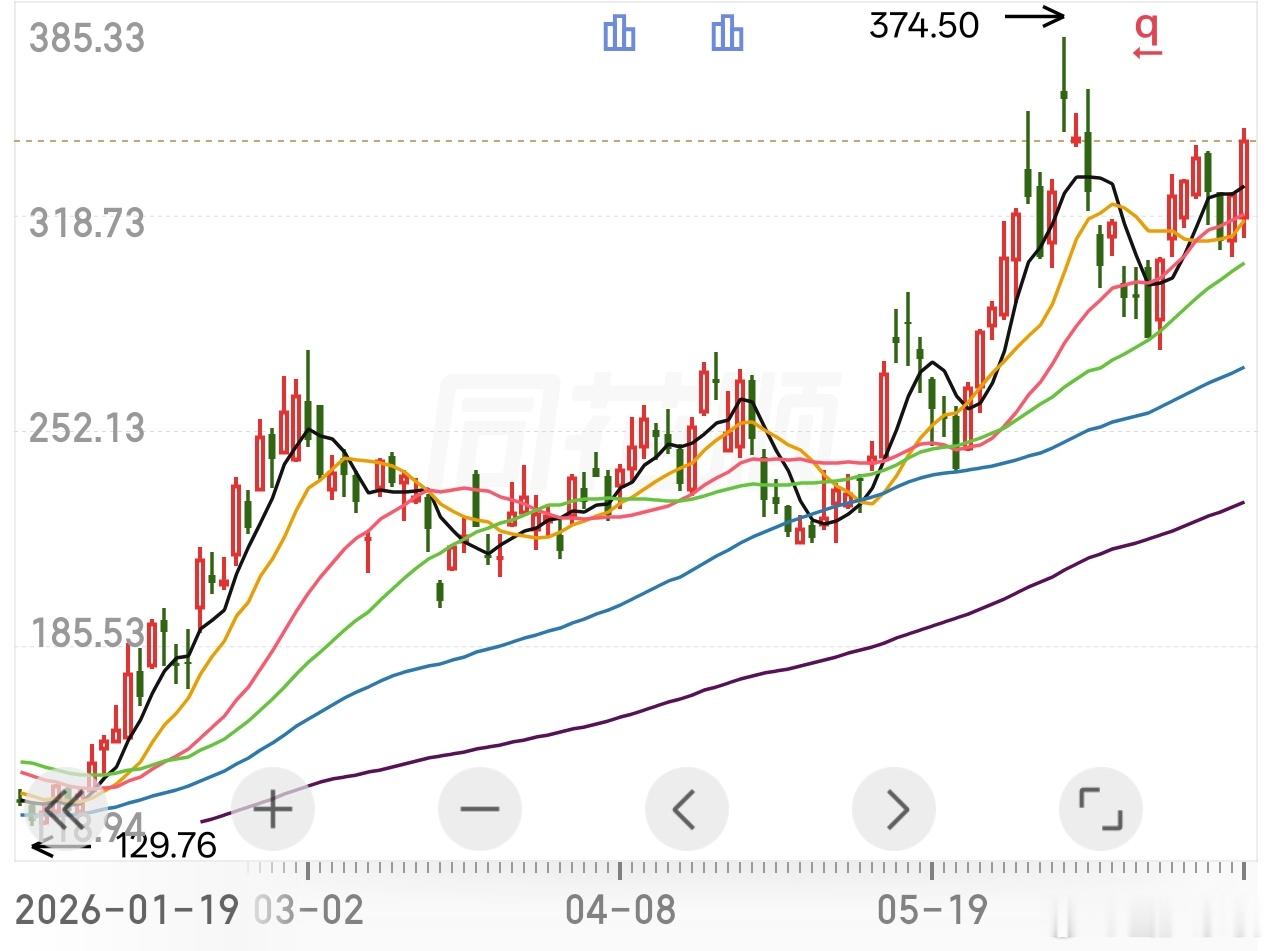Viewport: 1272px width, 951px height.
Task: Tap the first blue bar-chart marker icon
Action: (619, 33)
